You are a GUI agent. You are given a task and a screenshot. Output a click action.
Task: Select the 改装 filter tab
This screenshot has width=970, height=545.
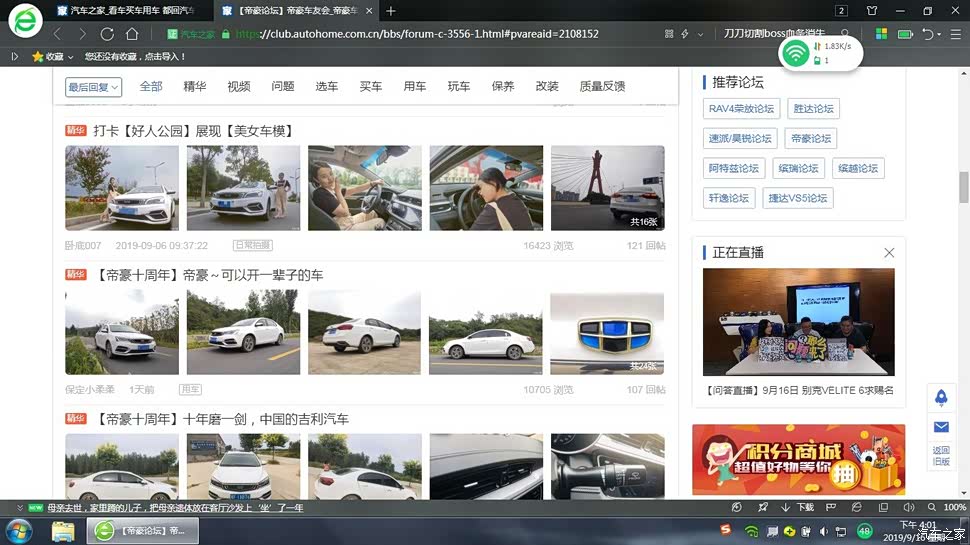547,87
